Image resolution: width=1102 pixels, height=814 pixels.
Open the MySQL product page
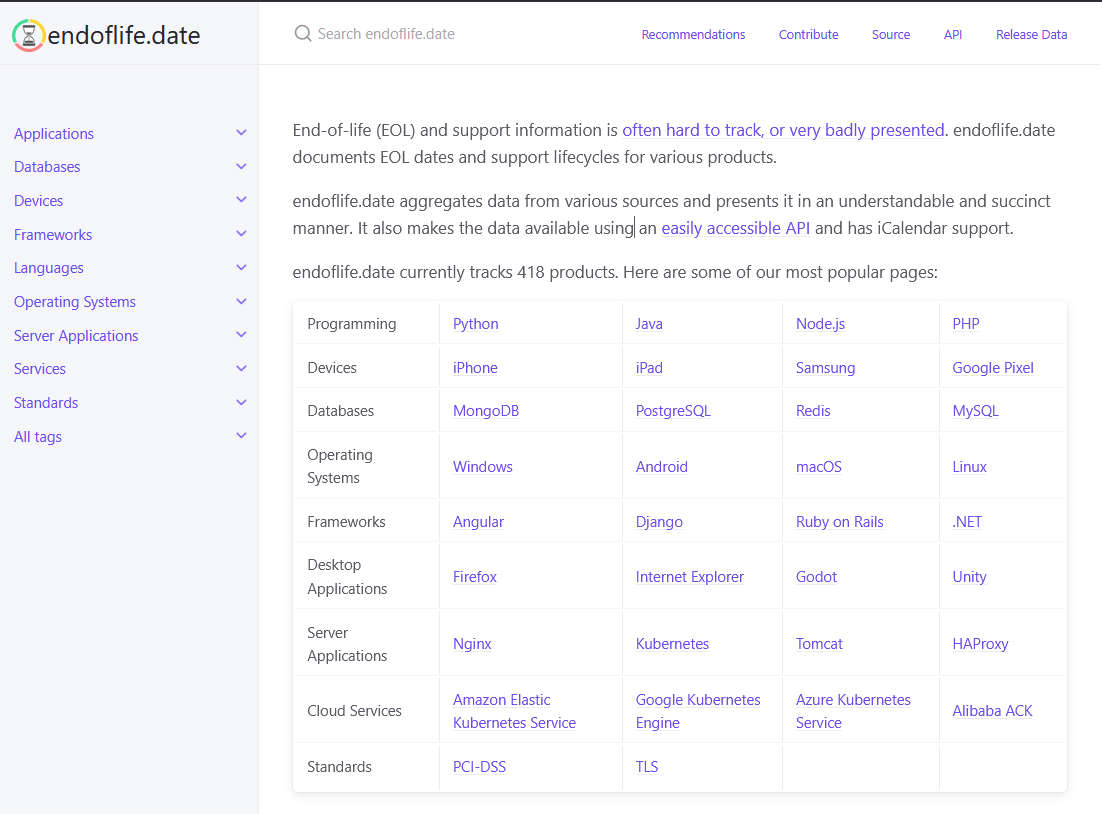pos(975,411)
